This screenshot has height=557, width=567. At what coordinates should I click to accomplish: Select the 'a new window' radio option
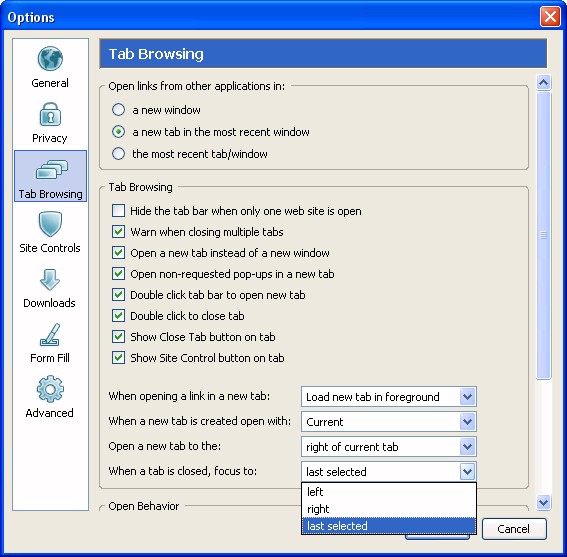pyautogui.click(x=118, y=110)
